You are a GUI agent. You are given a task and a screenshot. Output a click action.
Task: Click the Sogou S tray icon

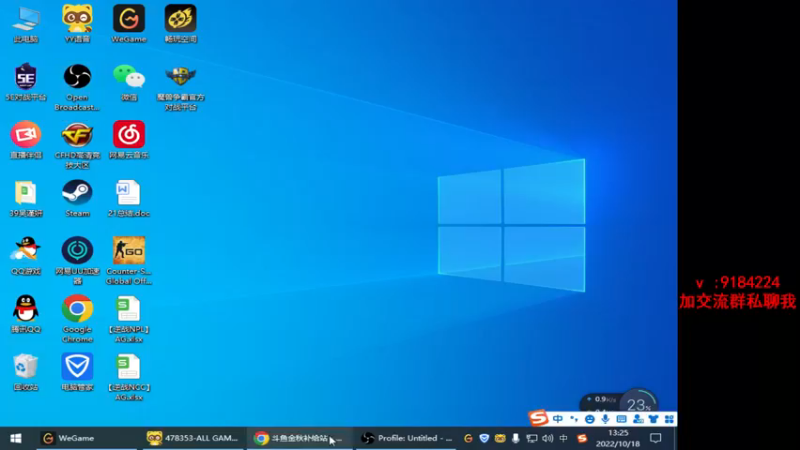point(582,438)
